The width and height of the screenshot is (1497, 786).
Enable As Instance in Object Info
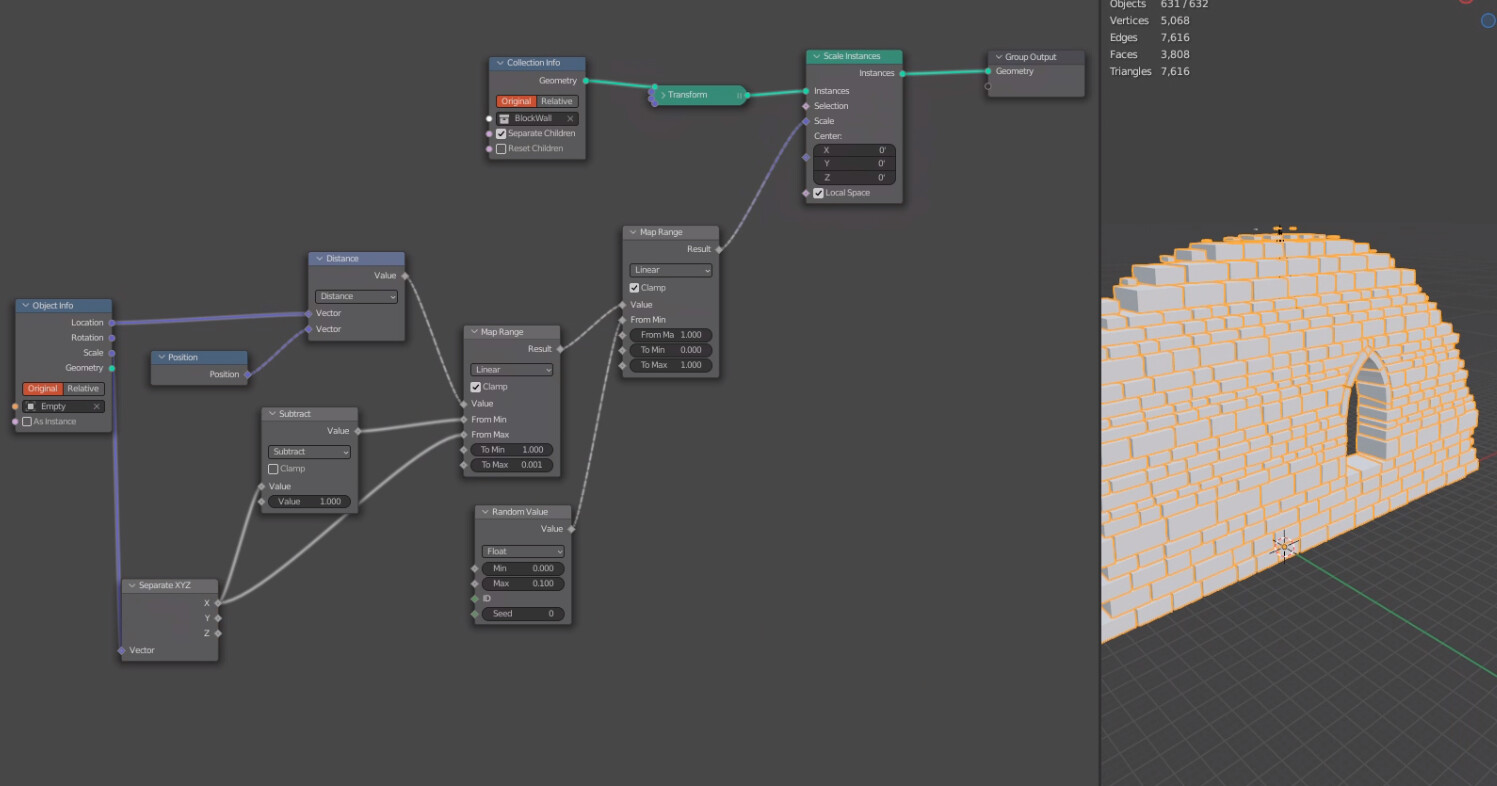tap(27, 422)
